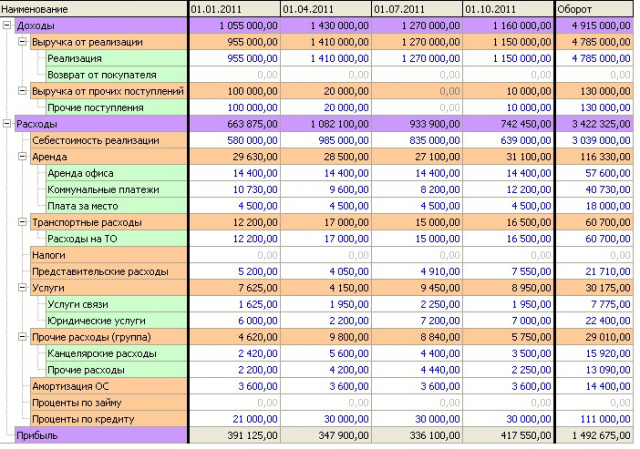Collapse the Прочие расходы (группа) node

tap(22, 337)
